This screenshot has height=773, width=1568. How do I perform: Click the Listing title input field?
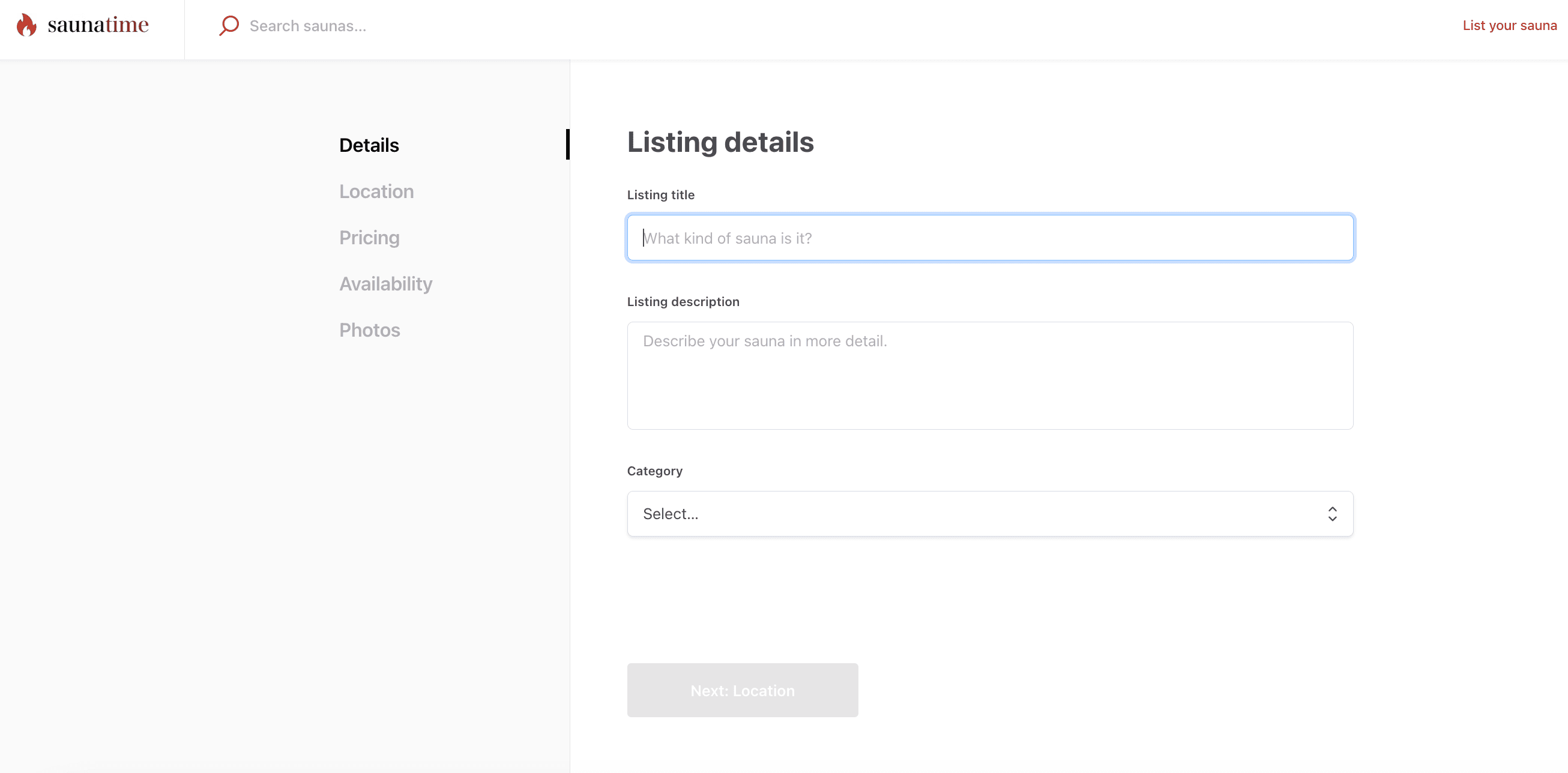point(990,238)
